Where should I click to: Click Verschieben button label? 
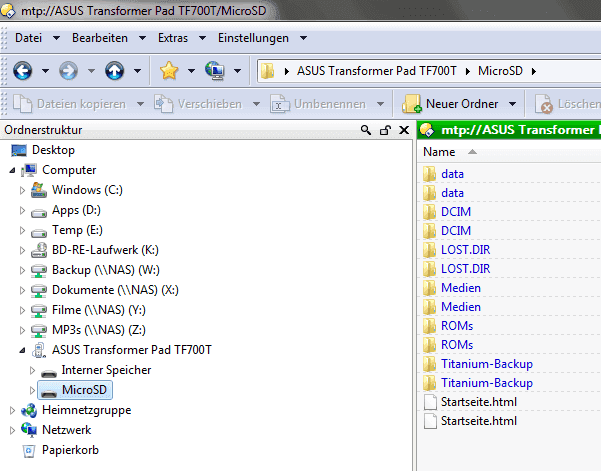point(210,104)
